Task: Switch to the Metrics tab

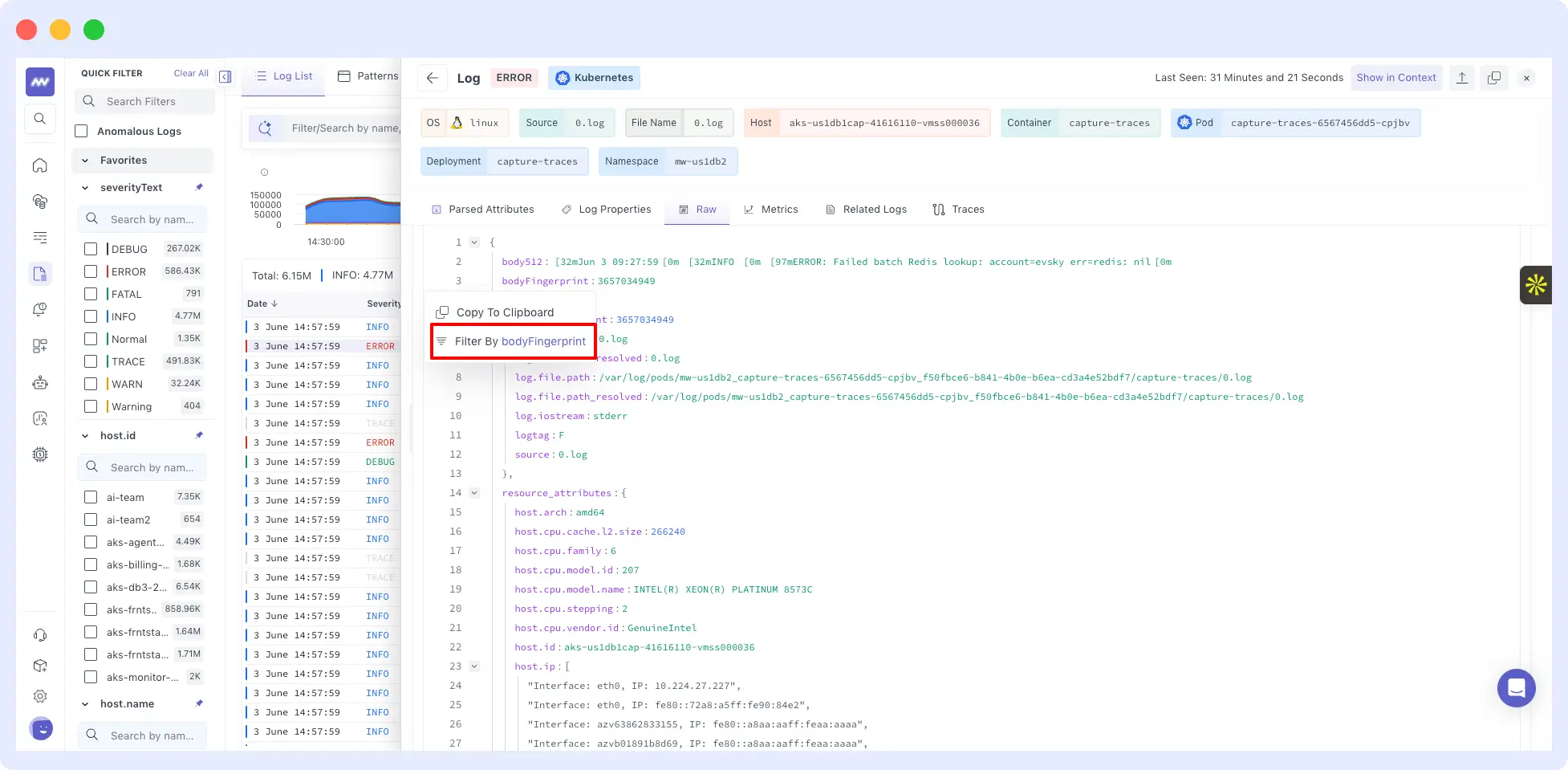Action: pyautogui.click(x=770, y=210)
